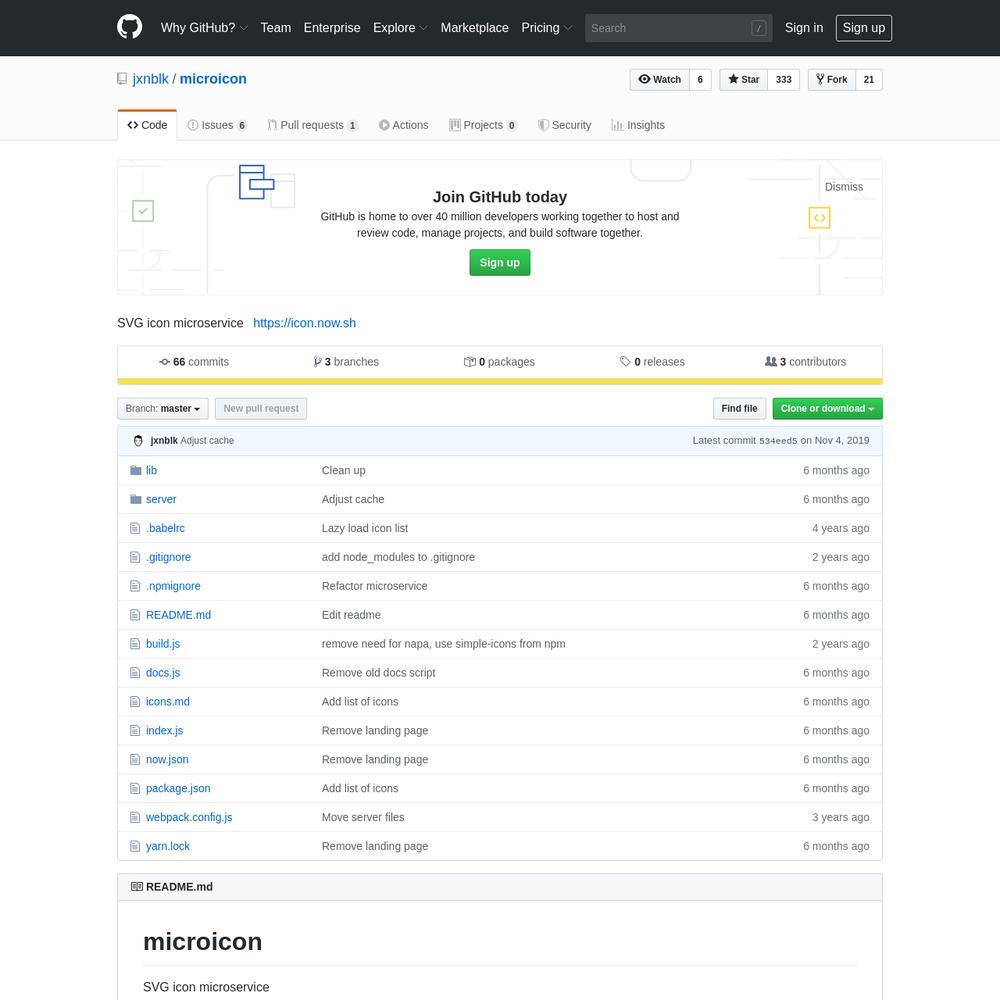View the 6 watchers count
This screenshot has height=1000, width=1000.
click(x=700, y=80)
